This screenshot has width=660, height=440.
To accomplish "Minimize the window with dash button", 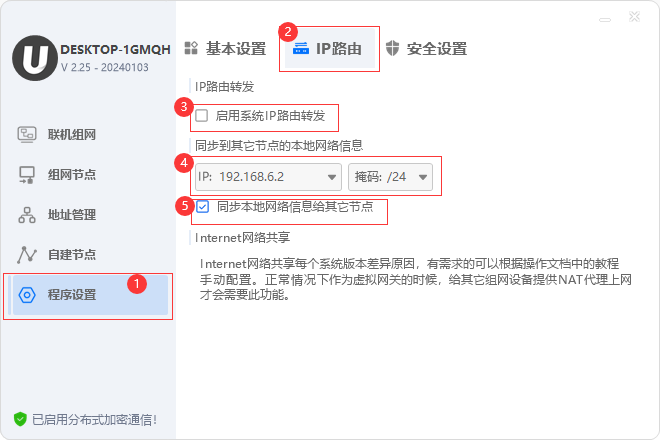I will pos(605,19).
